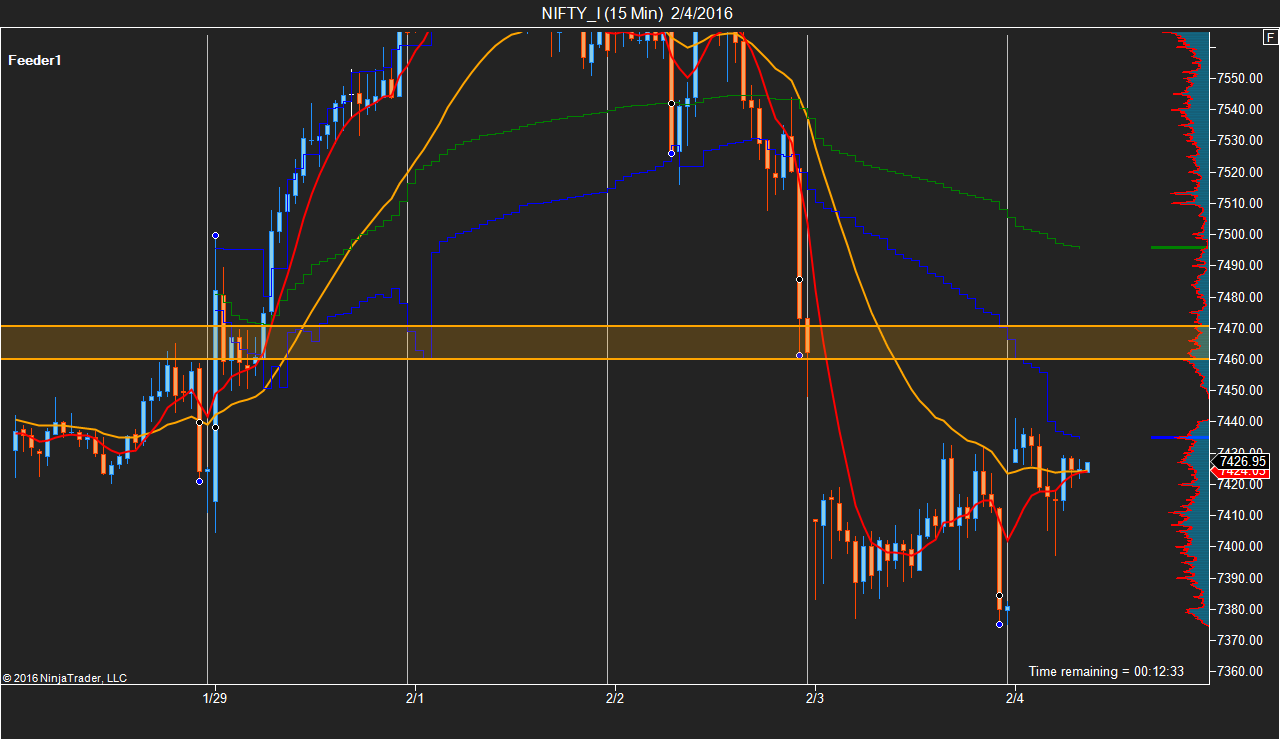
Task: Click the Time remaining = 00:12:33 text
Action: click(1106, 671)
